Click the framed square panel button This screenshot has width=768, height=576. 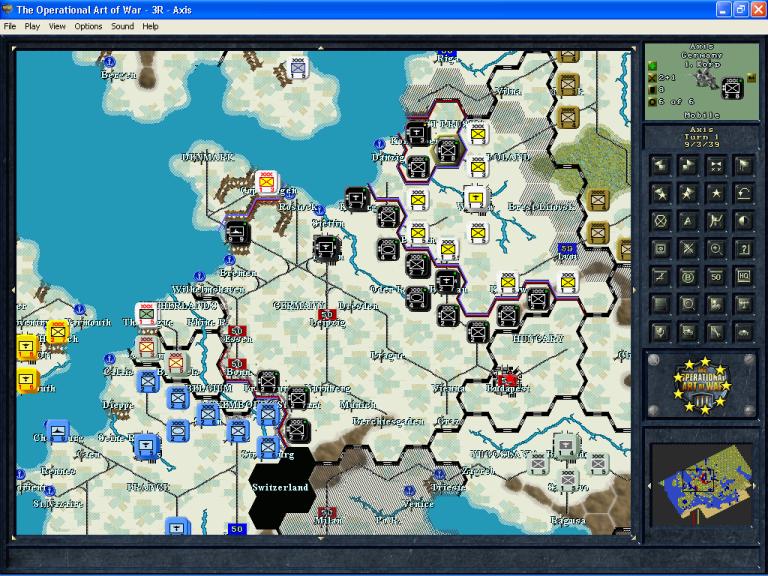pos(660,249)
